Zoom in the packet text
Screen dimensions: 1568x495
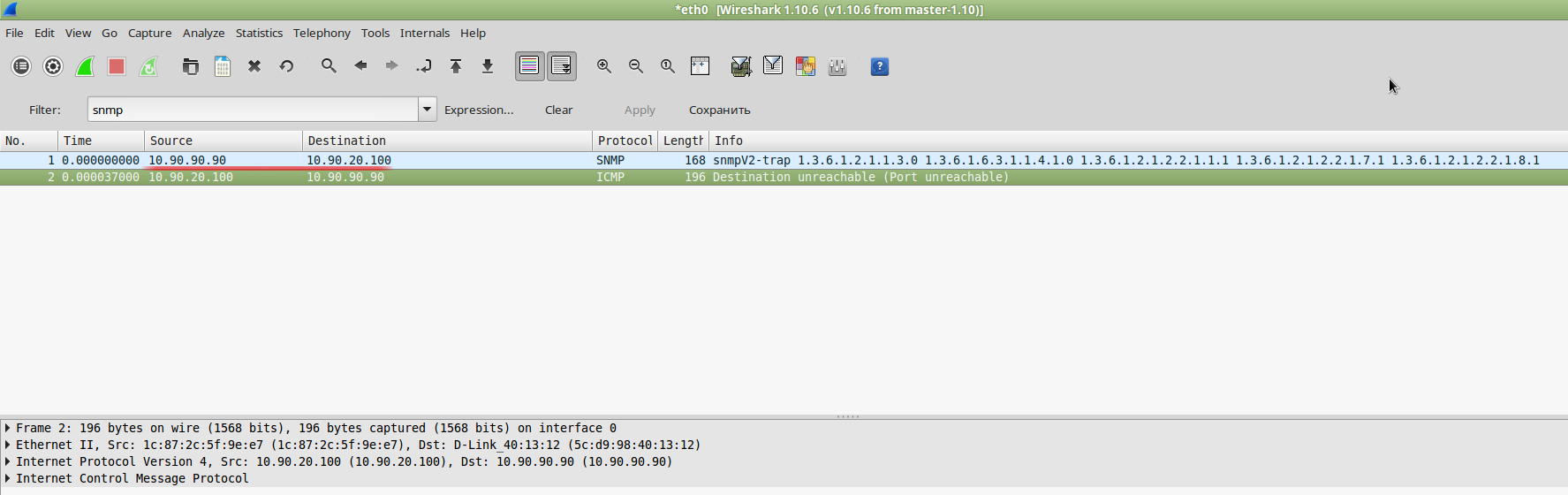click(604, 66)
